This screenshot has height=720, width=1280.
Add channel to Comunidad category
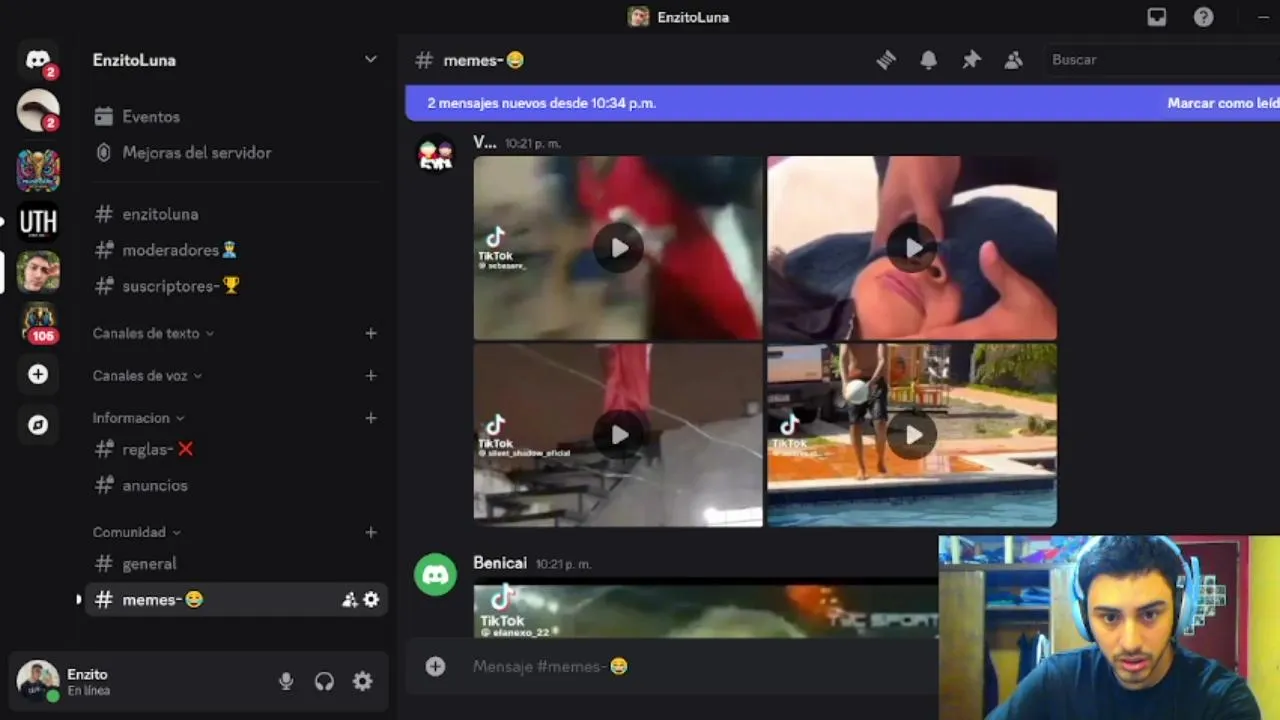coord(371,532)
